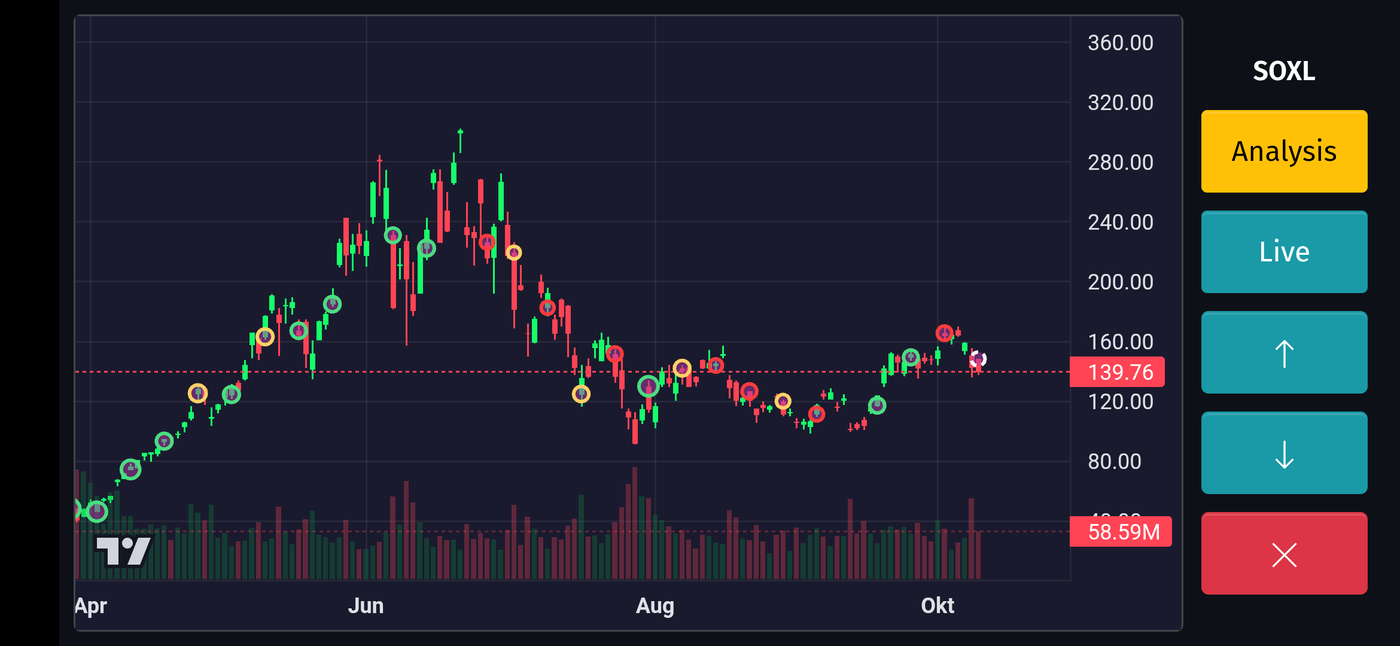The width and height of the screenshot is (1400, 646).
Task: Click the current price label 139.76
Action: pos(1117,373)
